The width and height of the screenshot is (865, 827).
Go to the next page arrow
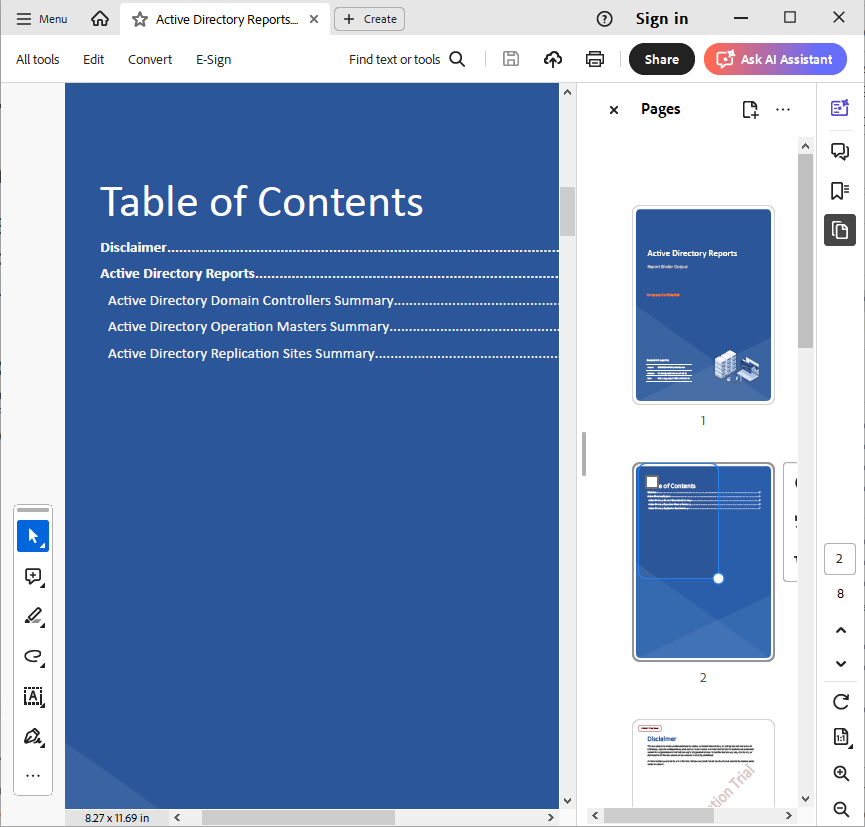841,664
